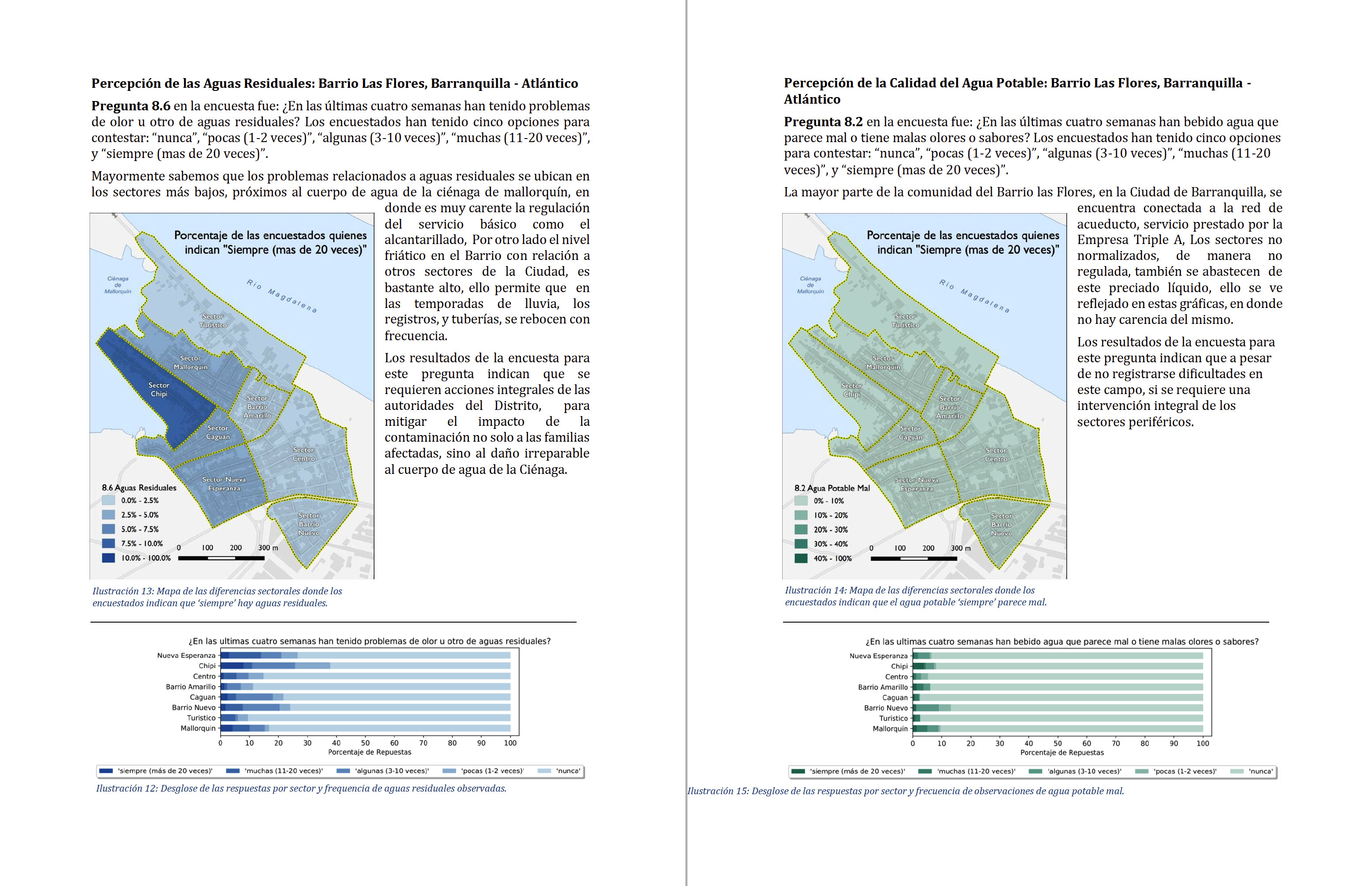1372x886 pixels.
Task: Click the heading 'Percepción de las Aguas Residuales'
Action: point(334,83)
